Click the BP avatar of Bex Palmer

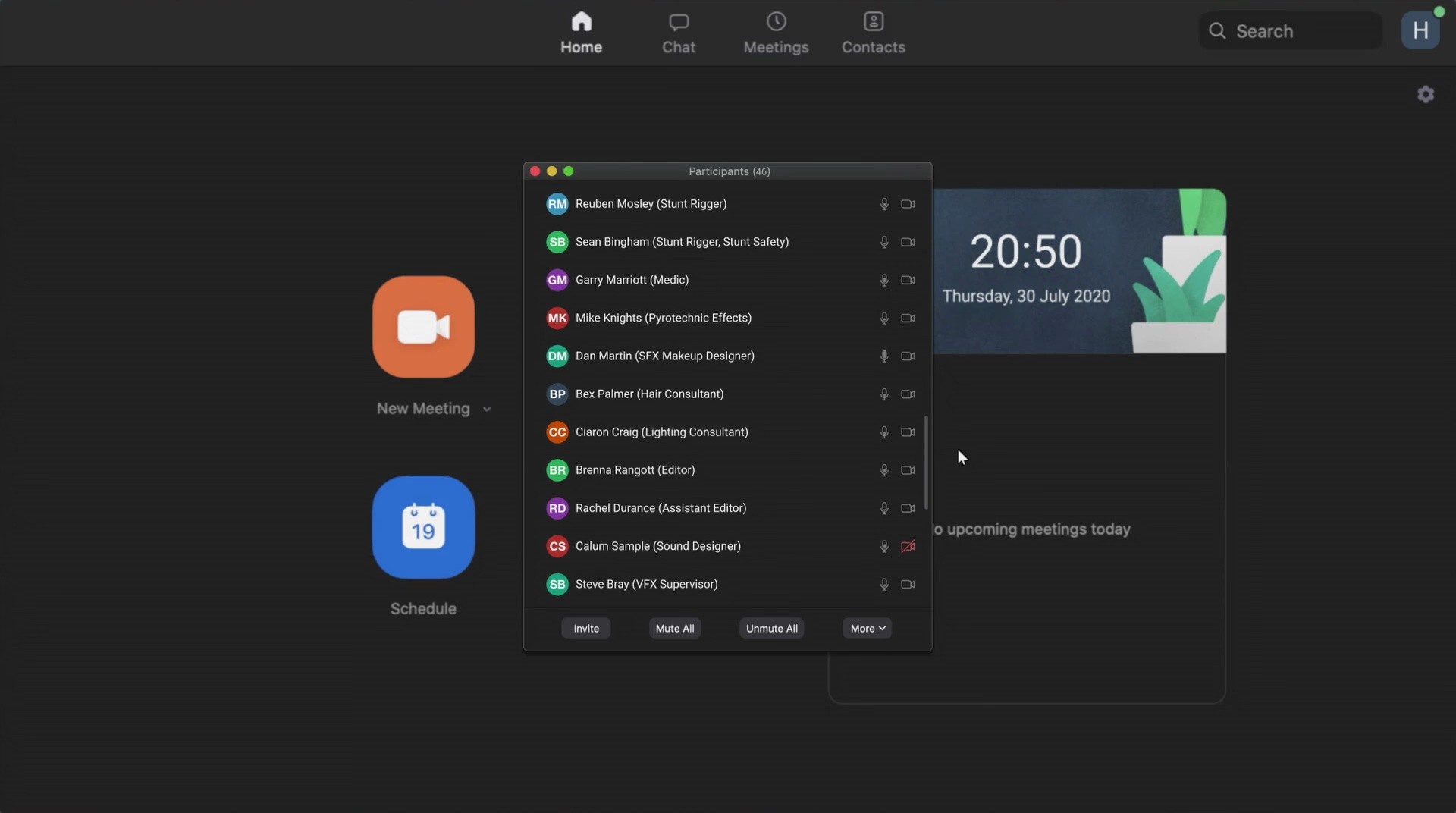pos(557,394)
